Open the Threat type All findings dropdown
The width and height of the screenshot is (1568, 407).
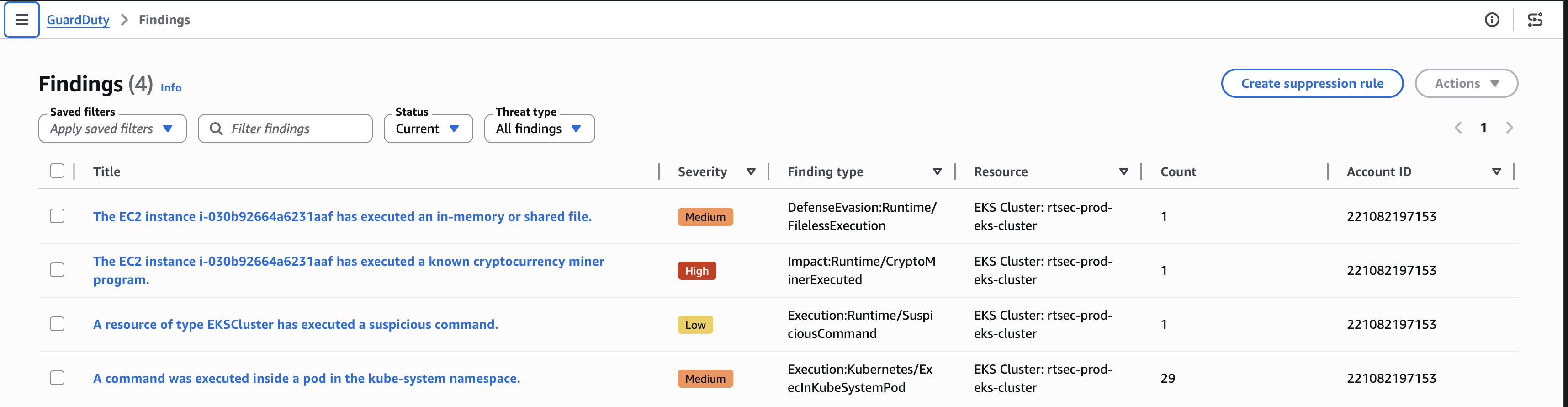[539, 129]
